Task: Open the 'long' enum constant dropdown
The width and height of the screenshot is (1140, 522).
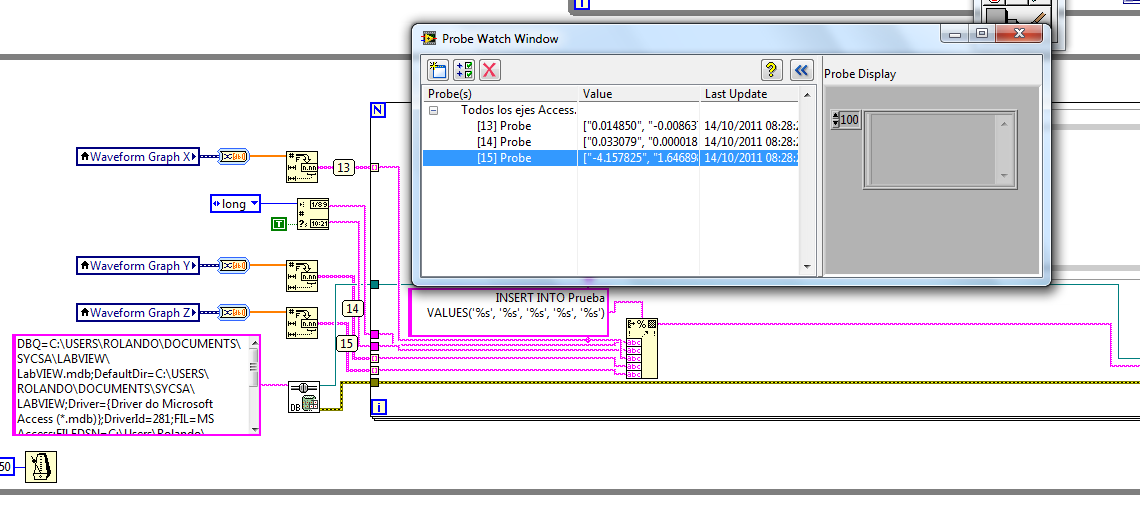Action: point(253,204)
